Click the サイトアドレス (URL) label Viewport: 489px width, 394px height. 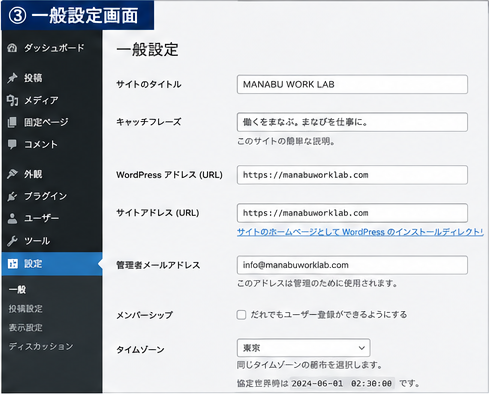point(158,213)
